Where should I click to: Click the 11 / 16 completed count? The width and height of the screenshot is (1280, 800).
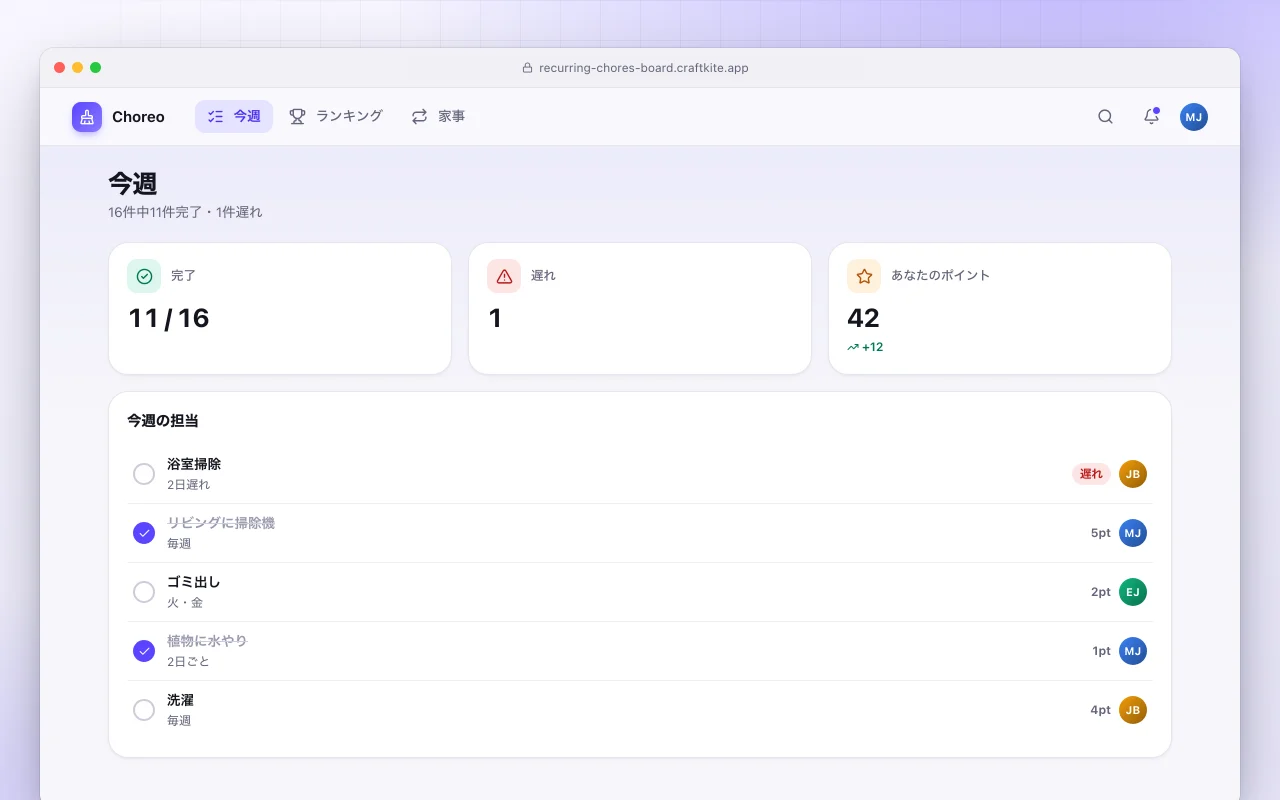click(x=169, y=318)
